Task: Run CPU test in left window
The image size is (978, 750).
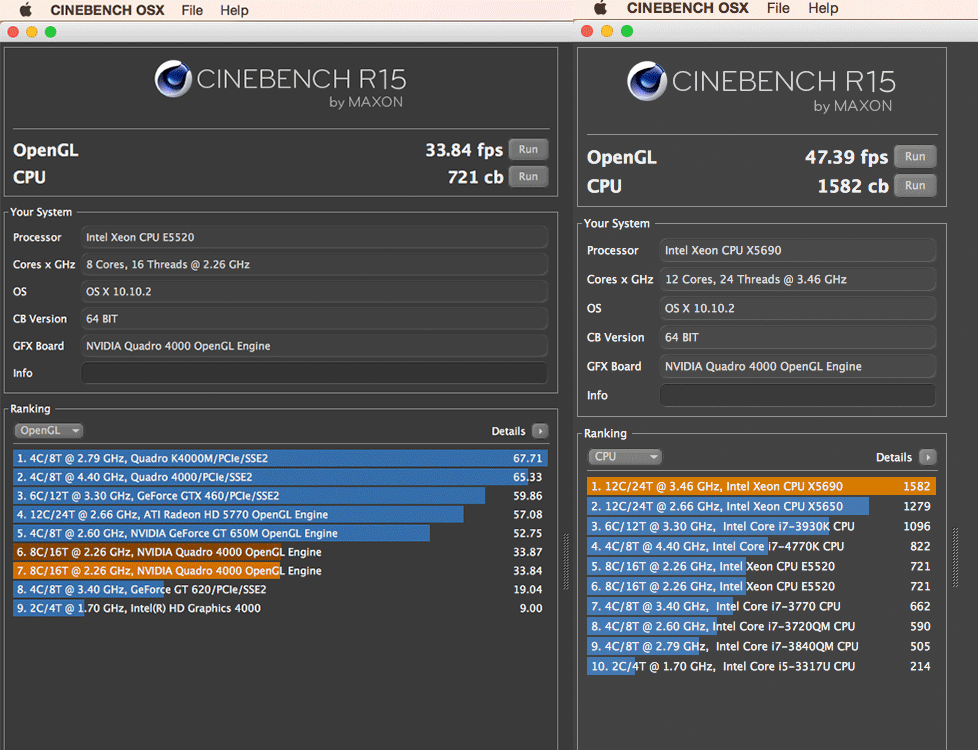Action: 528,177
